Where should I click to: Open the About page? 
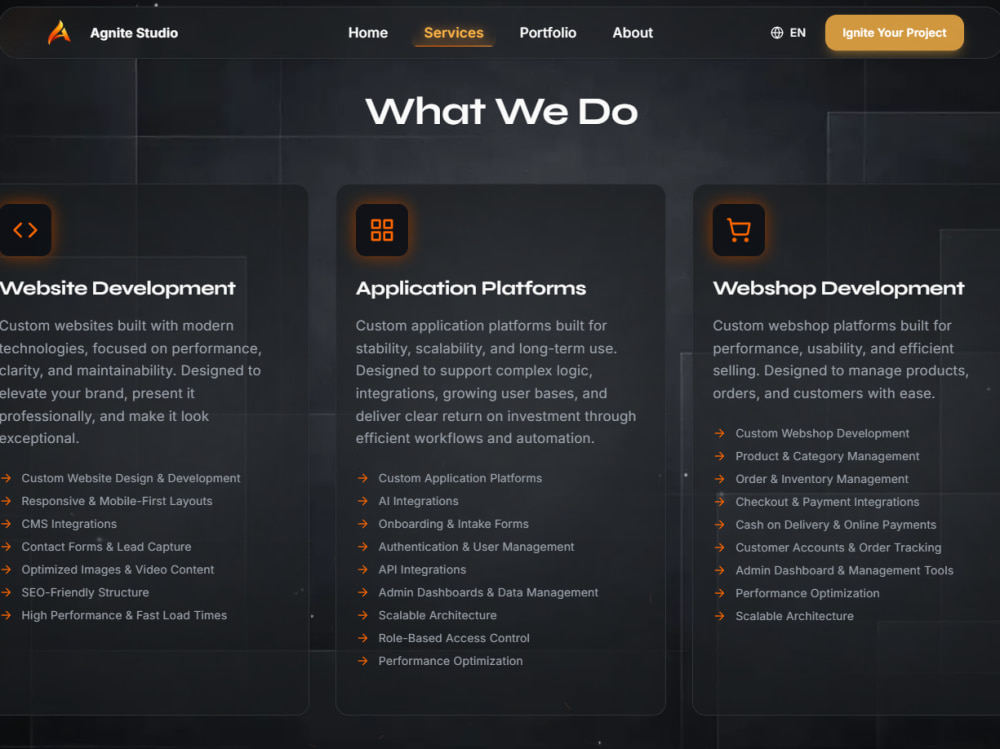[633, 33]
